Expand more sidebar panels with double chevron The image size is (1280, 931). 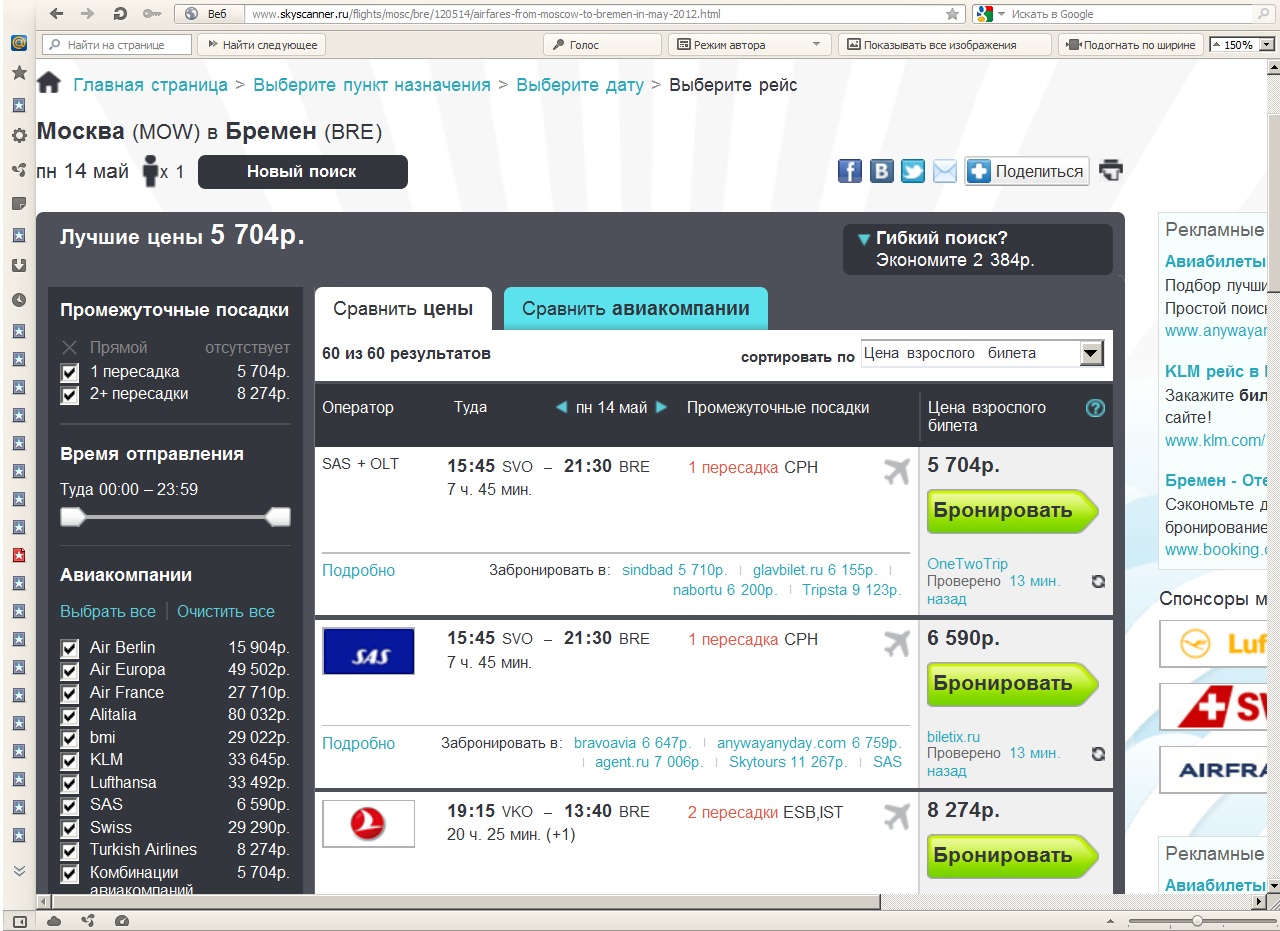[x=18, y=871]
